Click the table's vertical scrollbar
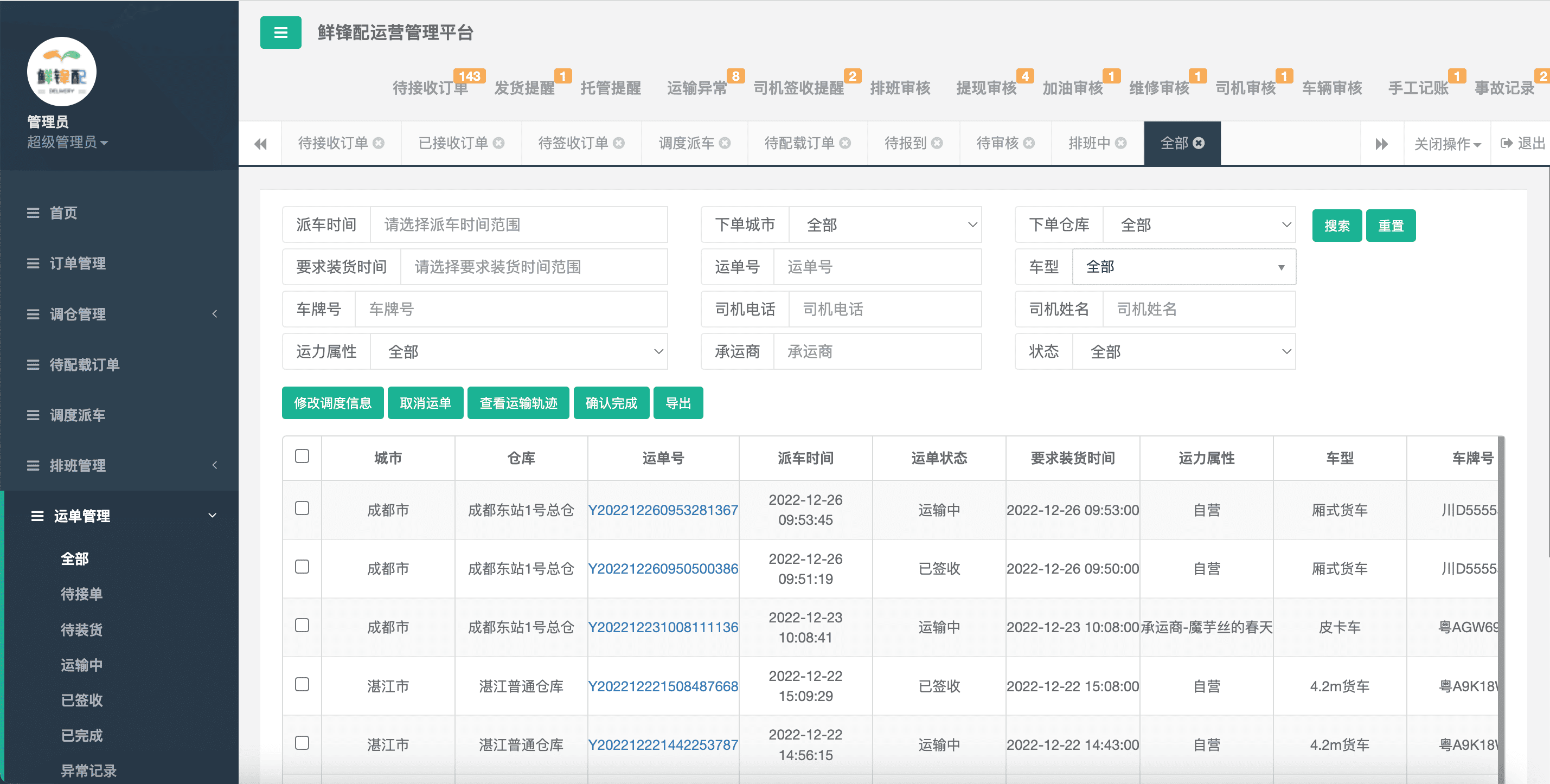 [x=1501, y=609]
